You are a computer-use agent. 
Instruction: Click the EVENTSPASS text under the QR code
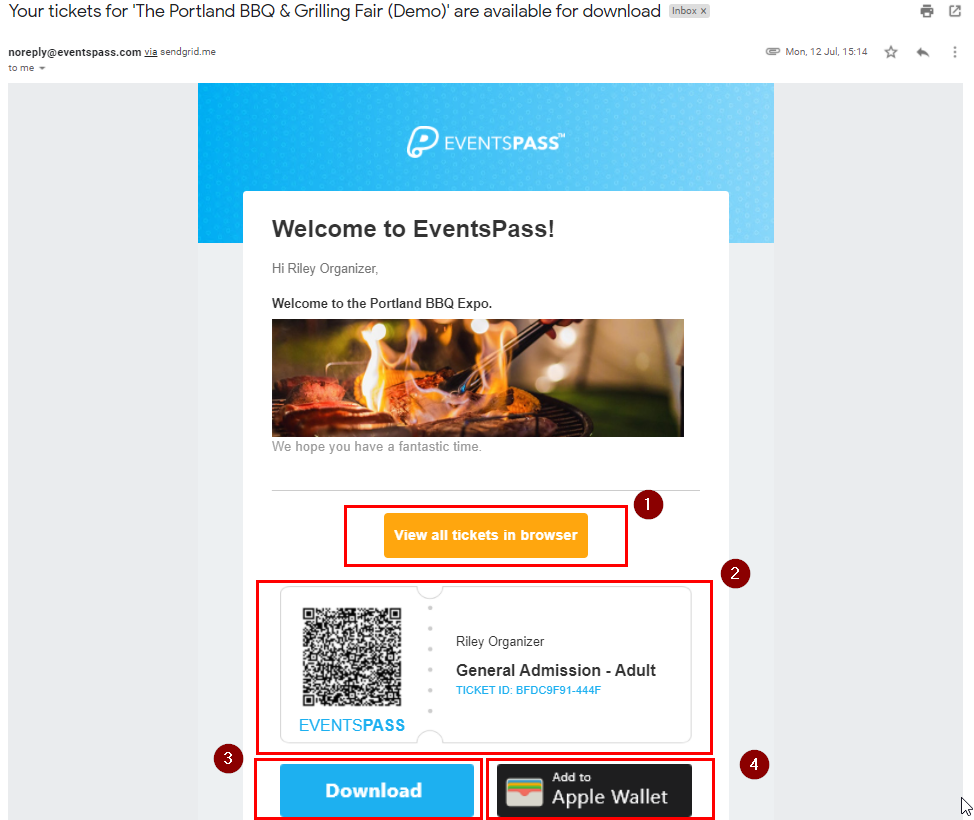point(352,725)
